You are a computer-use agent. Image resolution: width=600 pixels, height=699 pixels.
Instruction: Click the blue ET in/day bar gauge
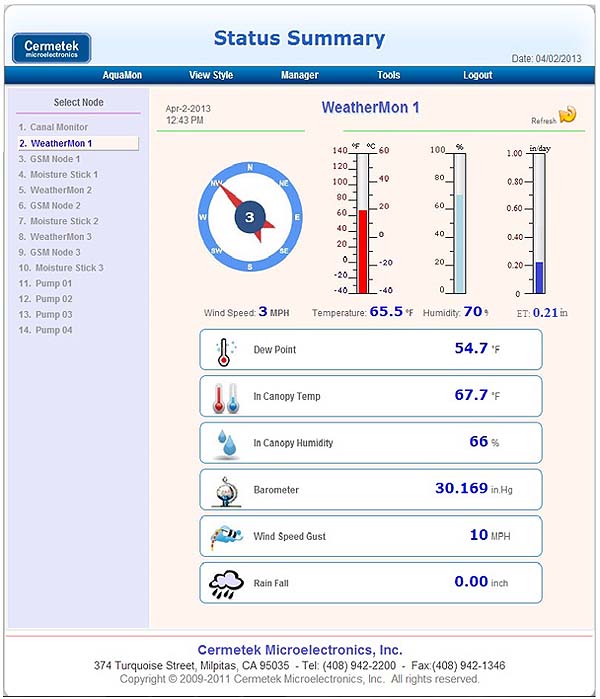[539, 223]
